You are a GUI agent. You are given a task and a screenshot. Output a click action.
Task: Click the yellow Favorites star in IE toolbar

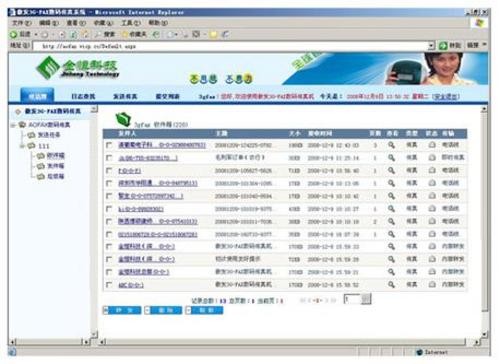coord(125,34)
